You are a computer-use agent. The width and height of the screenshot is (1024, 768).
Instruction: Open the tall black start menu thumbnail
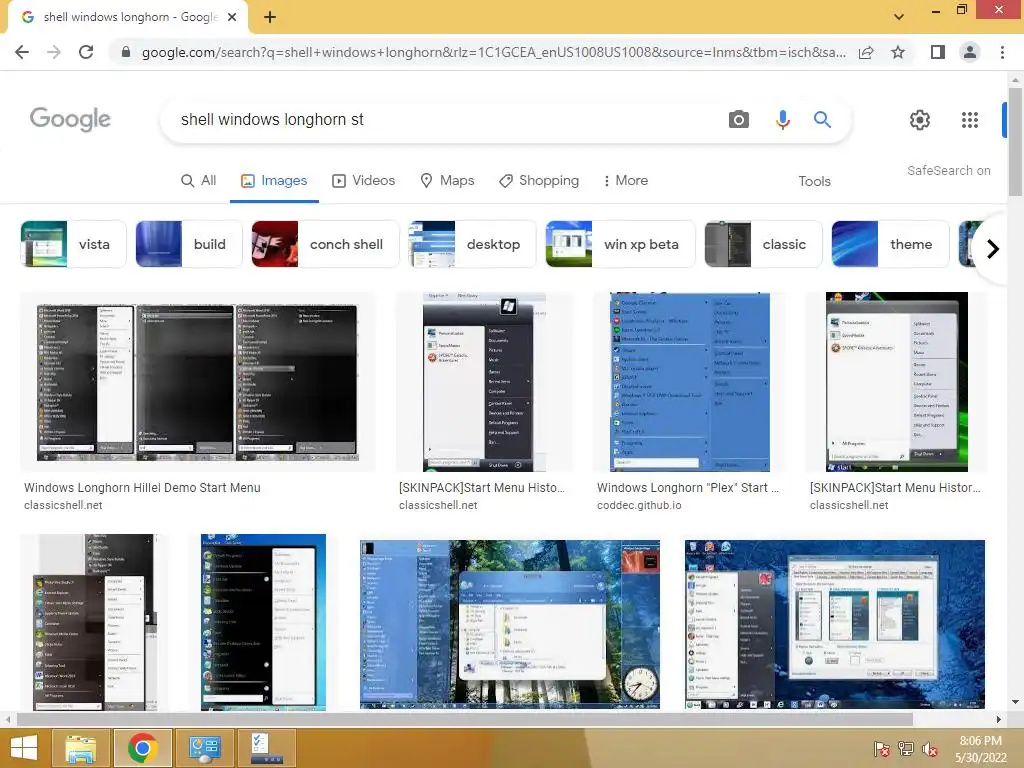pos(263,622)
